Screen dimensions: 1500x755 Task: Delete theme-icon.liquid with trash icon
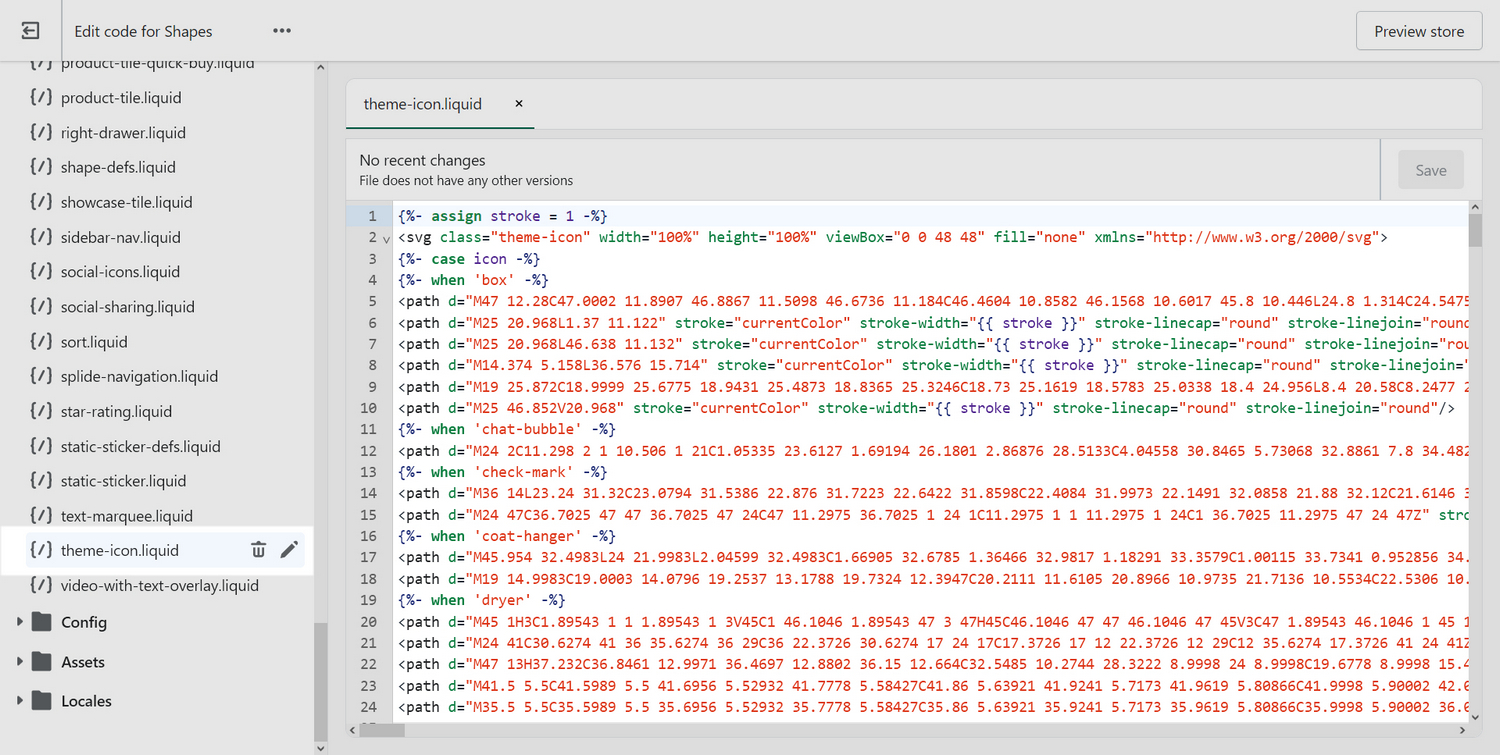[258, 550]
